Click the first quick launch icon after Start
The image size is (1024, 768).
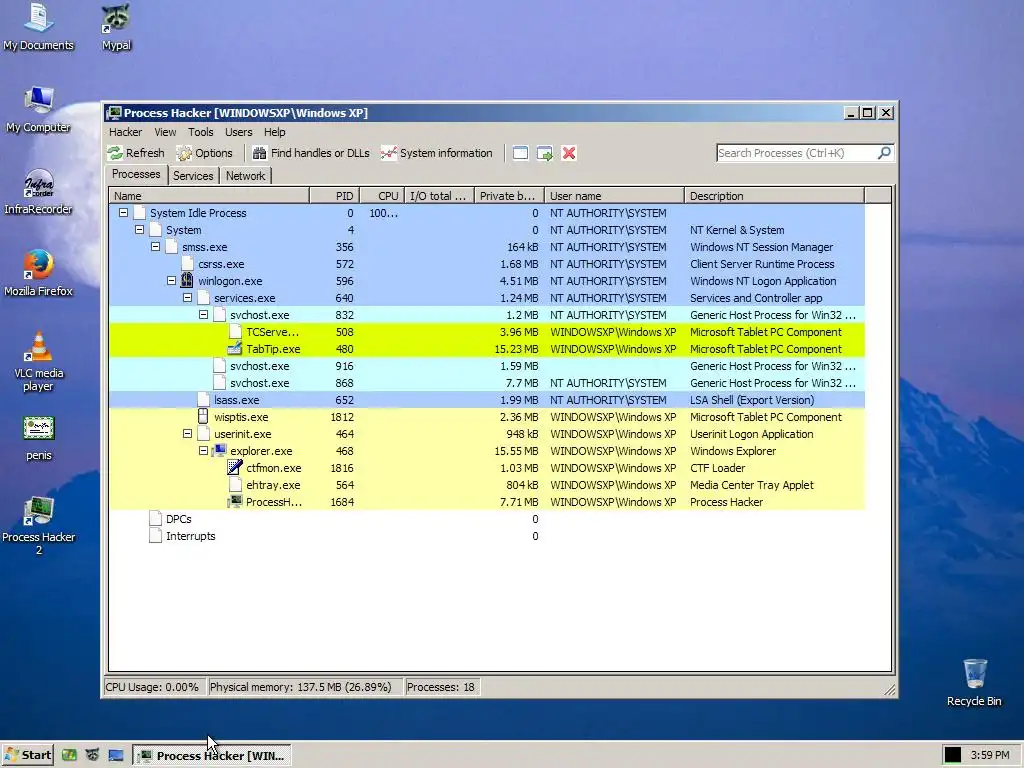[x=69, y=755]
